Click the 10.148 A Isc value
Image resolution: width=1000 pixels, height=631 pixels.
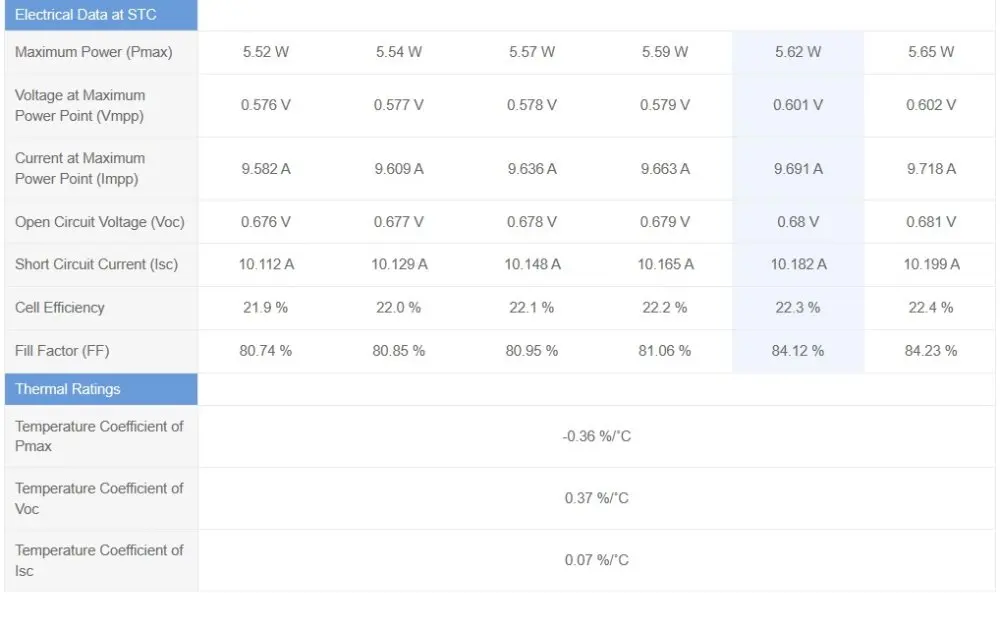click(533, 264)
